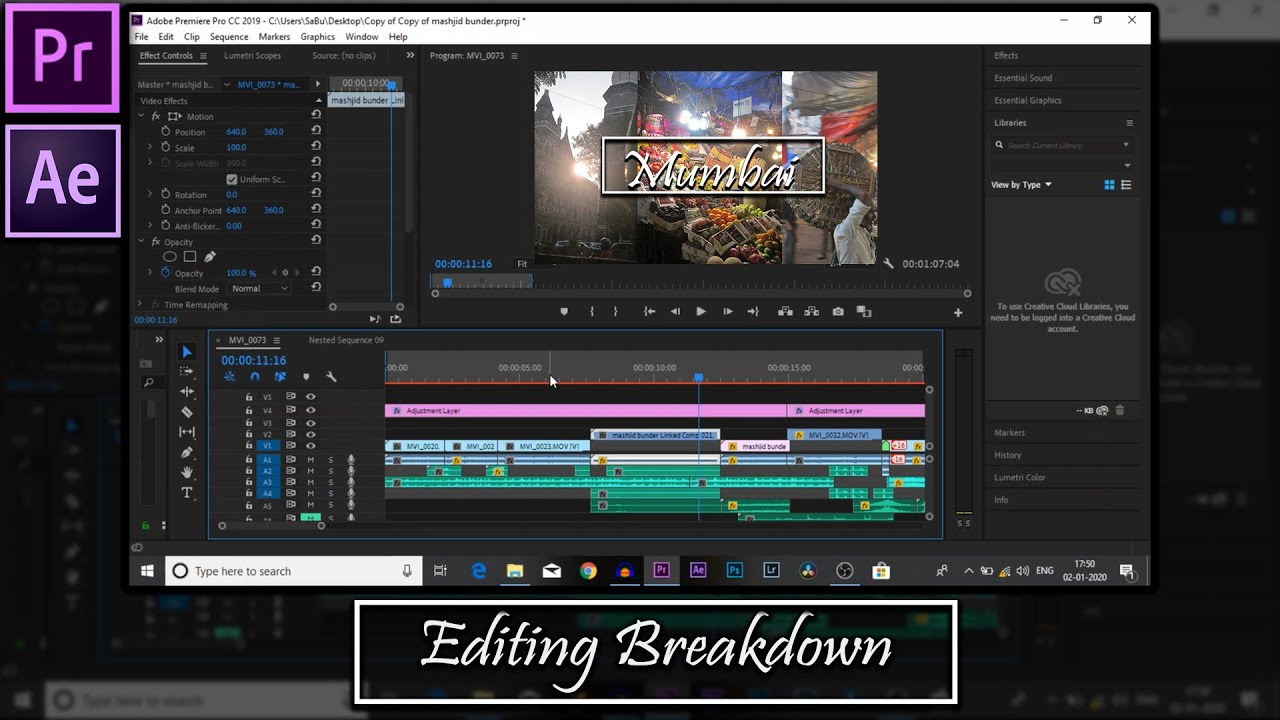Screen dimensions: 1280x720
Task: Click Opacity value 100.0 %
Action: click(x=241, y=273)
